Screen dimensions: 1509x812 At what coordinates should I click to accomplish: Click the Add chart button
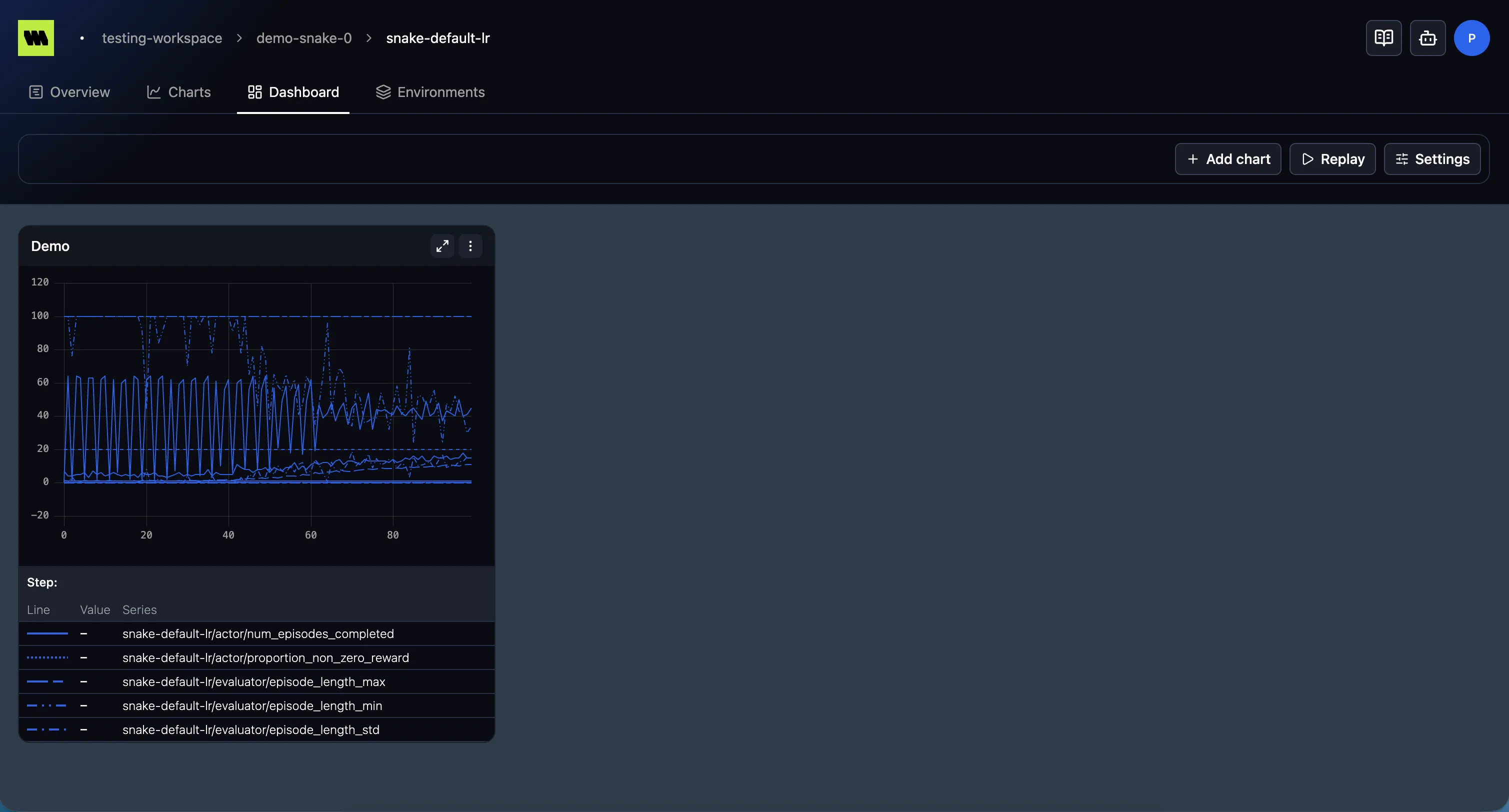pyautogui.click(x=1228, y=159)
